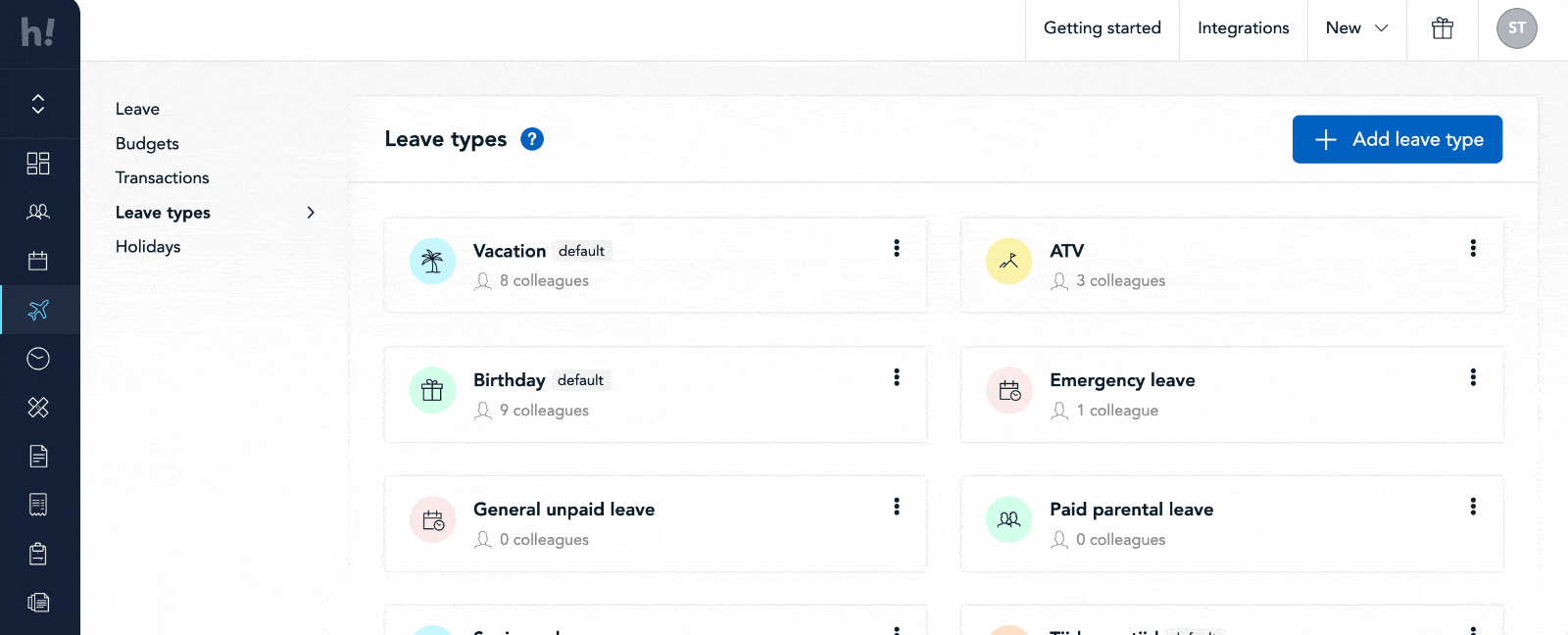The width and height of the screenshot is (1568, 635).
Task: Click the Add leave type button
Action: [1396, 139]
